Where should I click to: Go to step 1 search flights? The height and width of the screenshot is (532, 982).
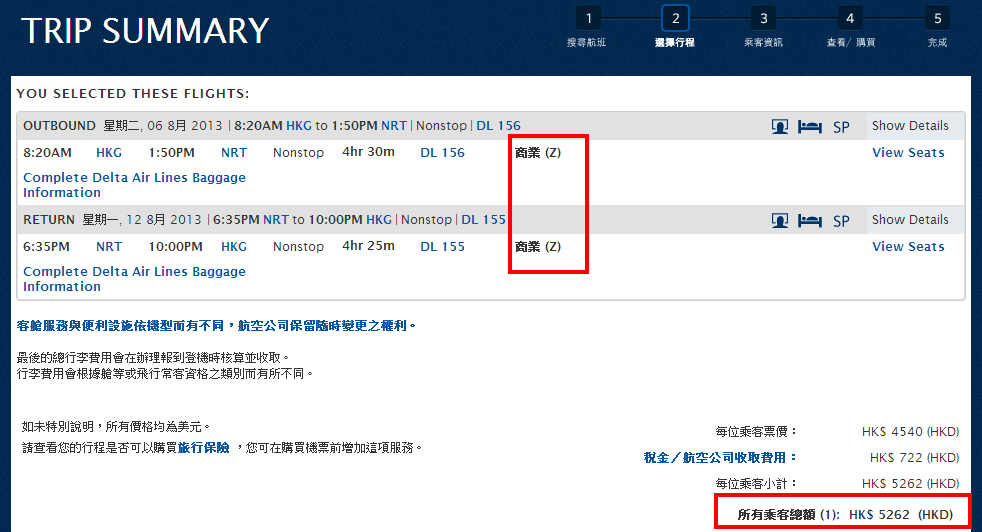[x=589, y=18]
